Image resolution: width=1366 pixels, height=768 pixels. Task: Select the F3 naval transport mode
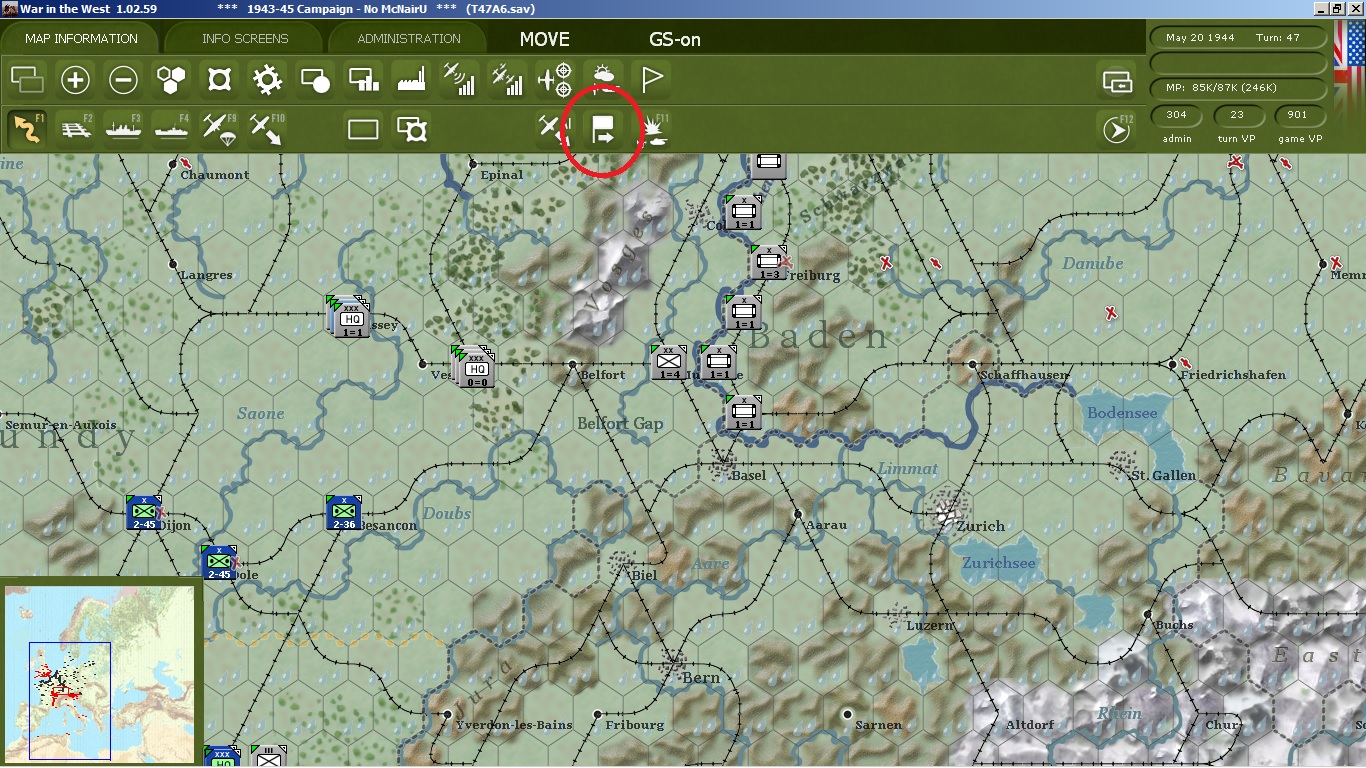(x=123, y=129)
